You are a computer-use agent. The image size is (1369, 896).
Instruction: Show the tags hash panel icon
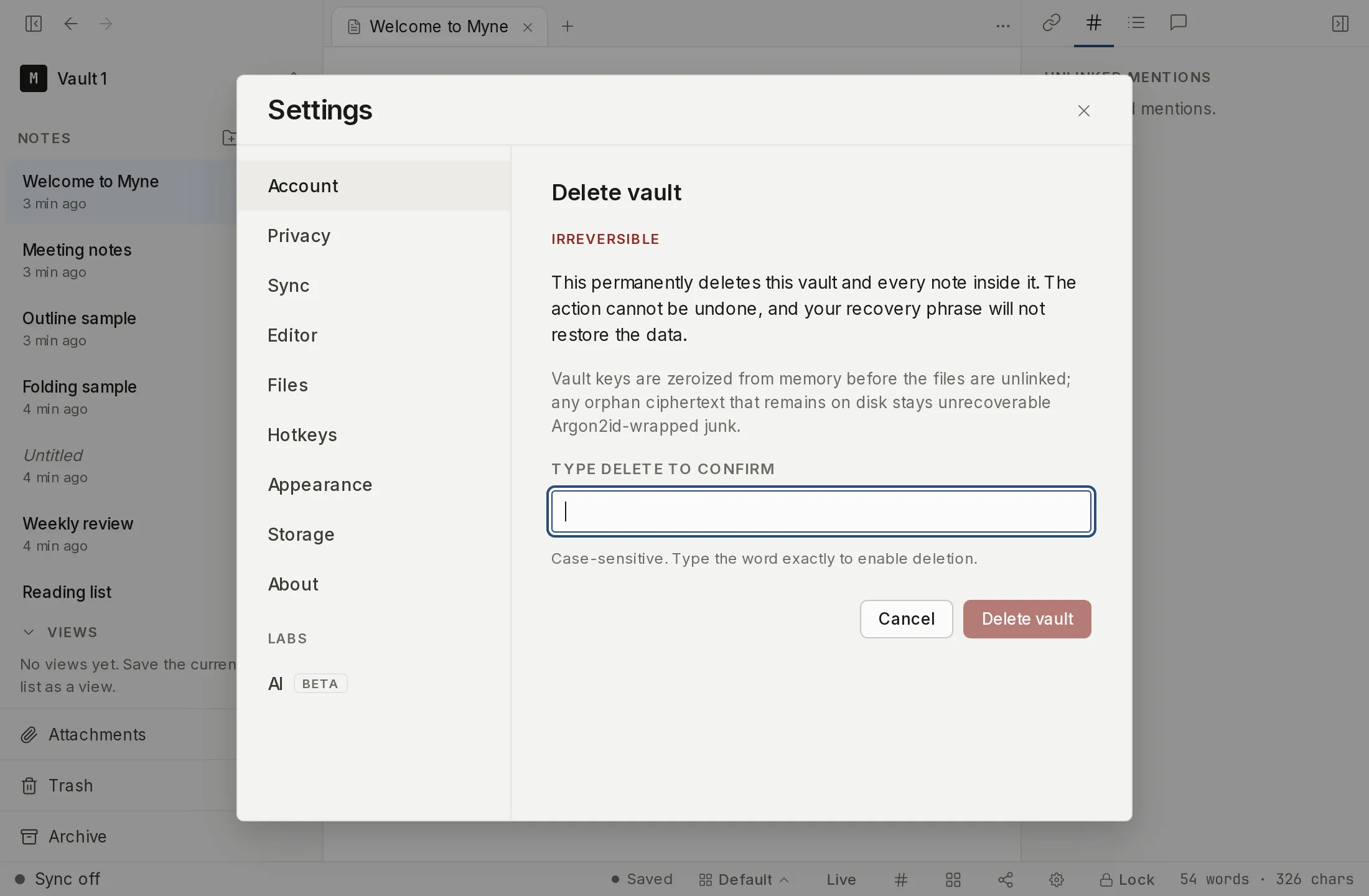[x=1094, y=23]
